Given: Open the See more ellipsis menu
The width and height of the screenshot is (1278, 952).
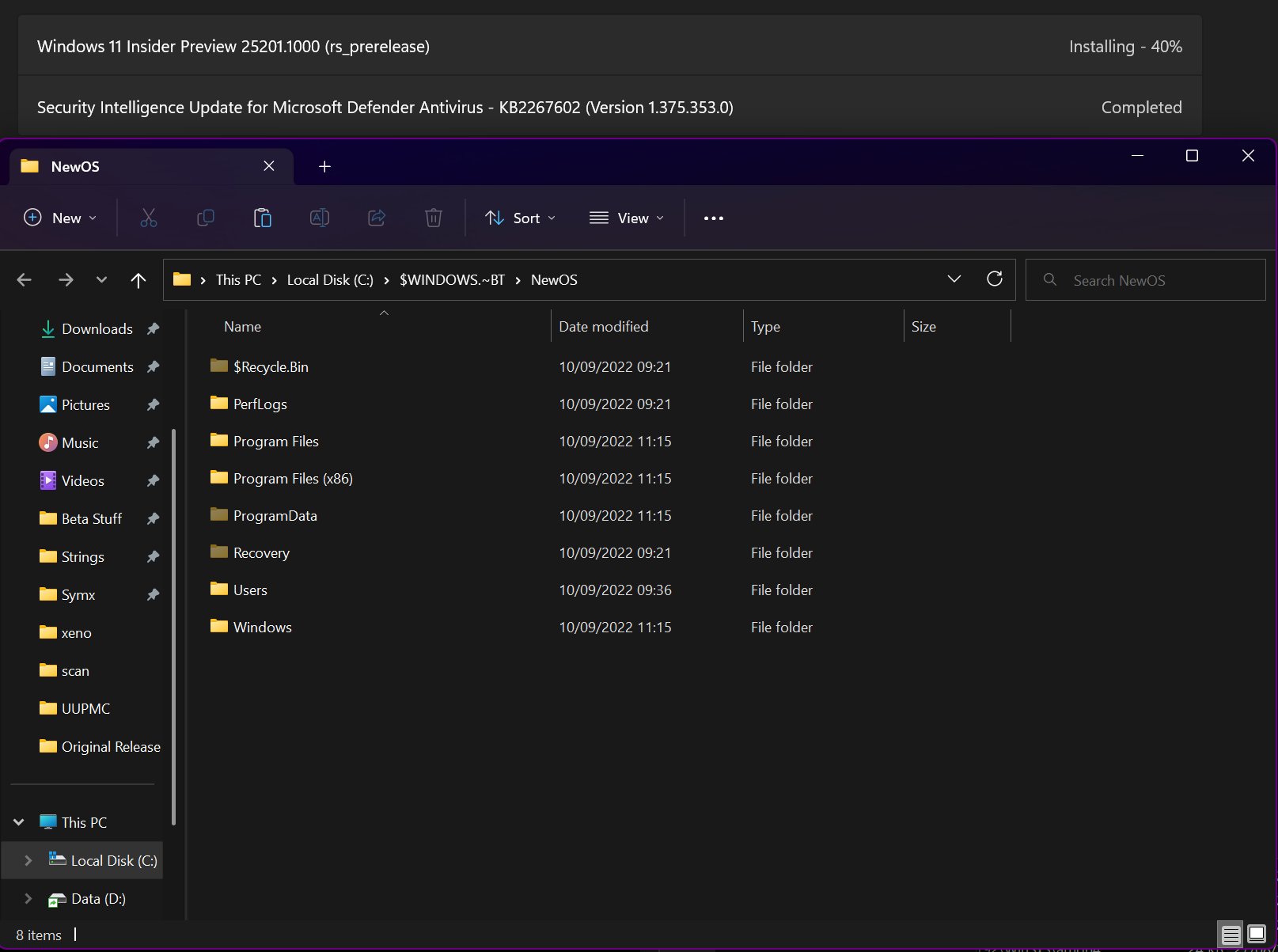Looking at the screenshot, I should pyautogui.click(x=714, y=218).
